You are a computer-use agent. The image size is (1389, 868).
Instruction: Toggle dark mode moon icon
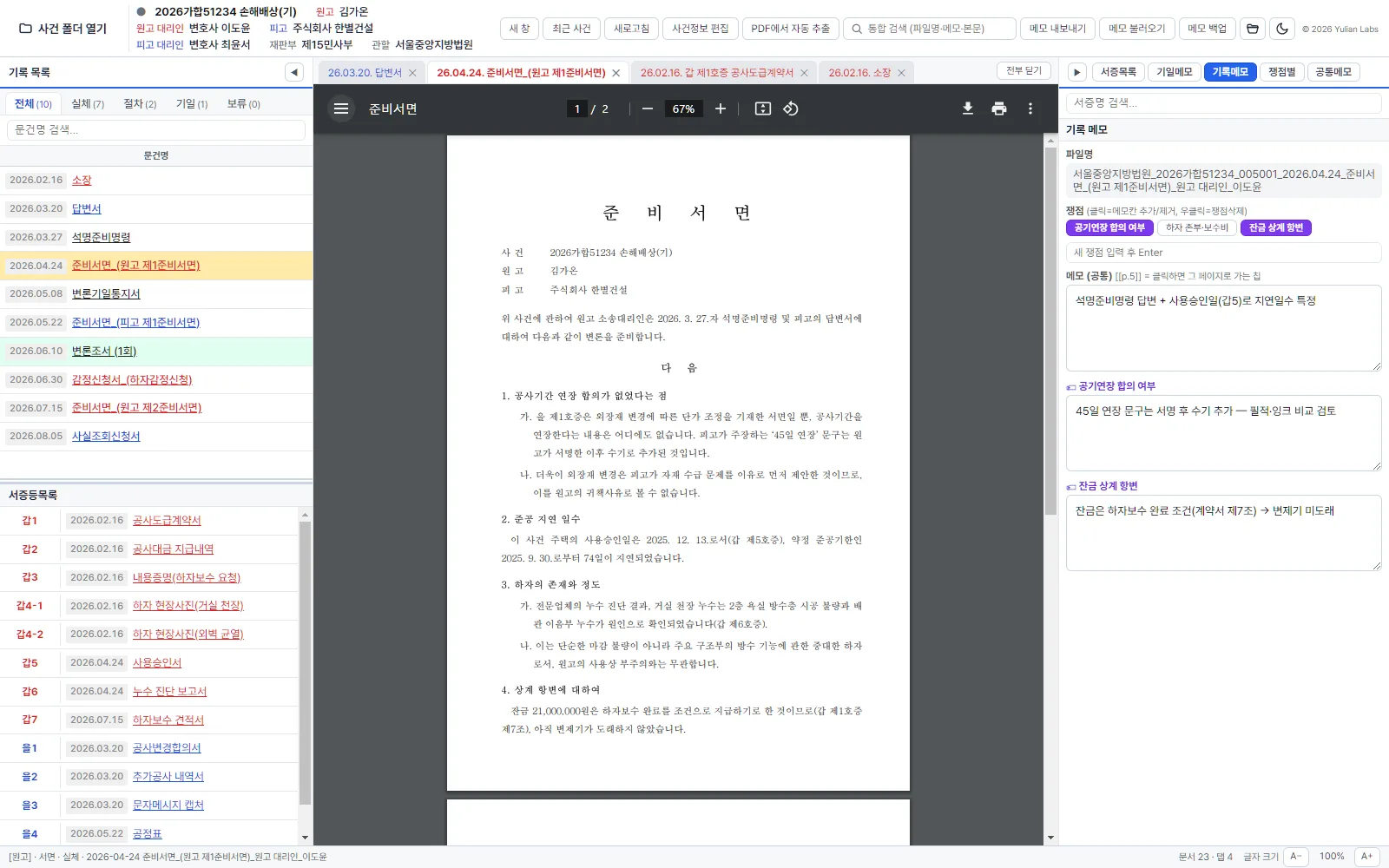(1282, 29)
